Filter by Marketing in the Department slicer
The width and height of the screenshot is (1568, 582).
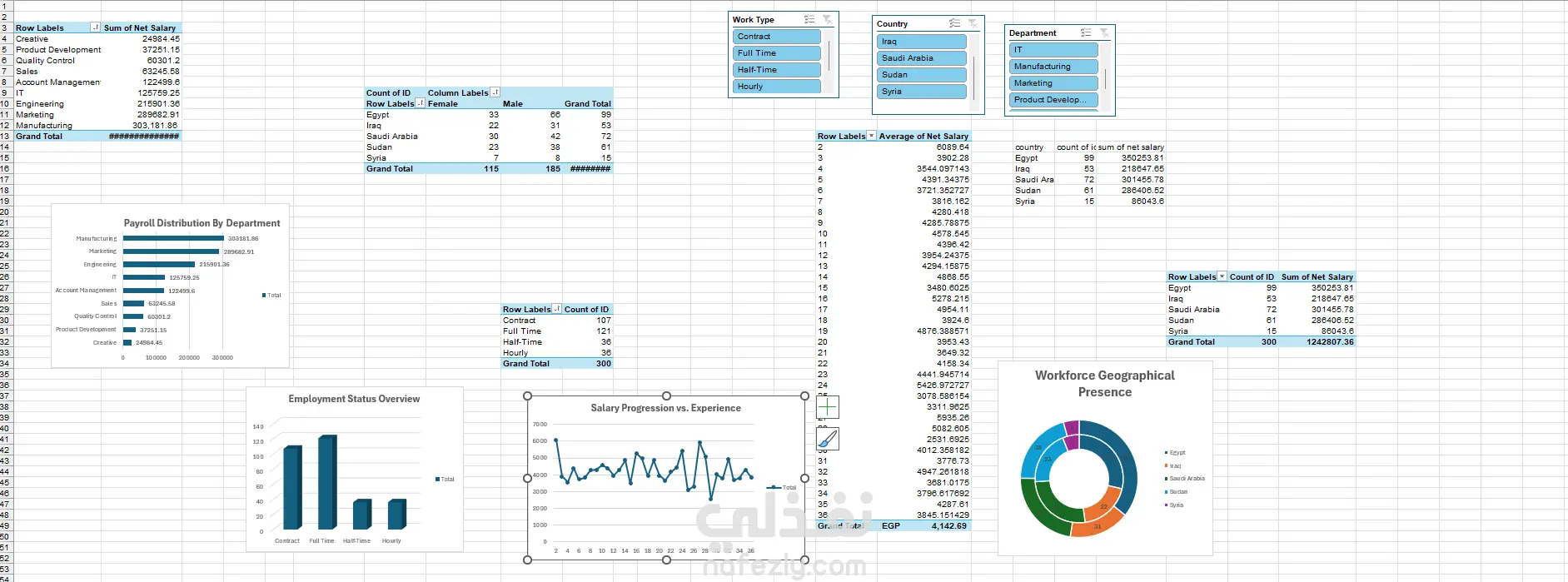[x=1053, y=83]
